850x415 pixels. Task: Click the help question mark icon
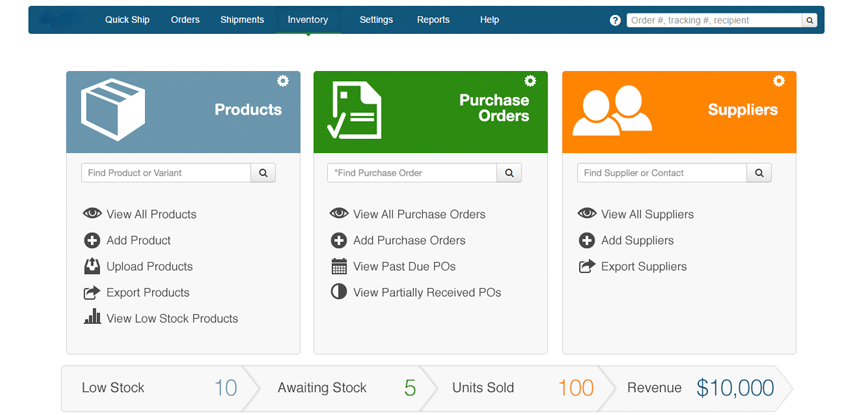(615, 20)
